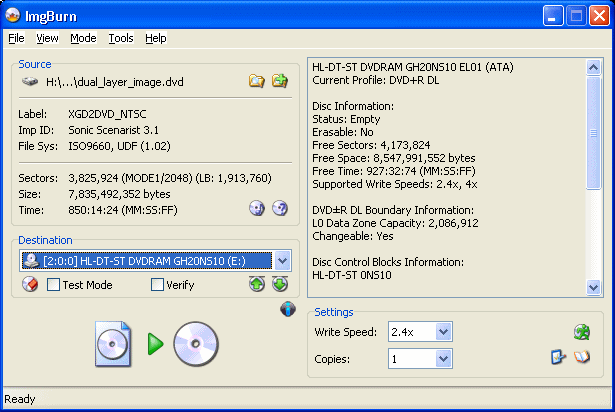Browse for a source image file
615x412 pixels.
click(257, 81)
